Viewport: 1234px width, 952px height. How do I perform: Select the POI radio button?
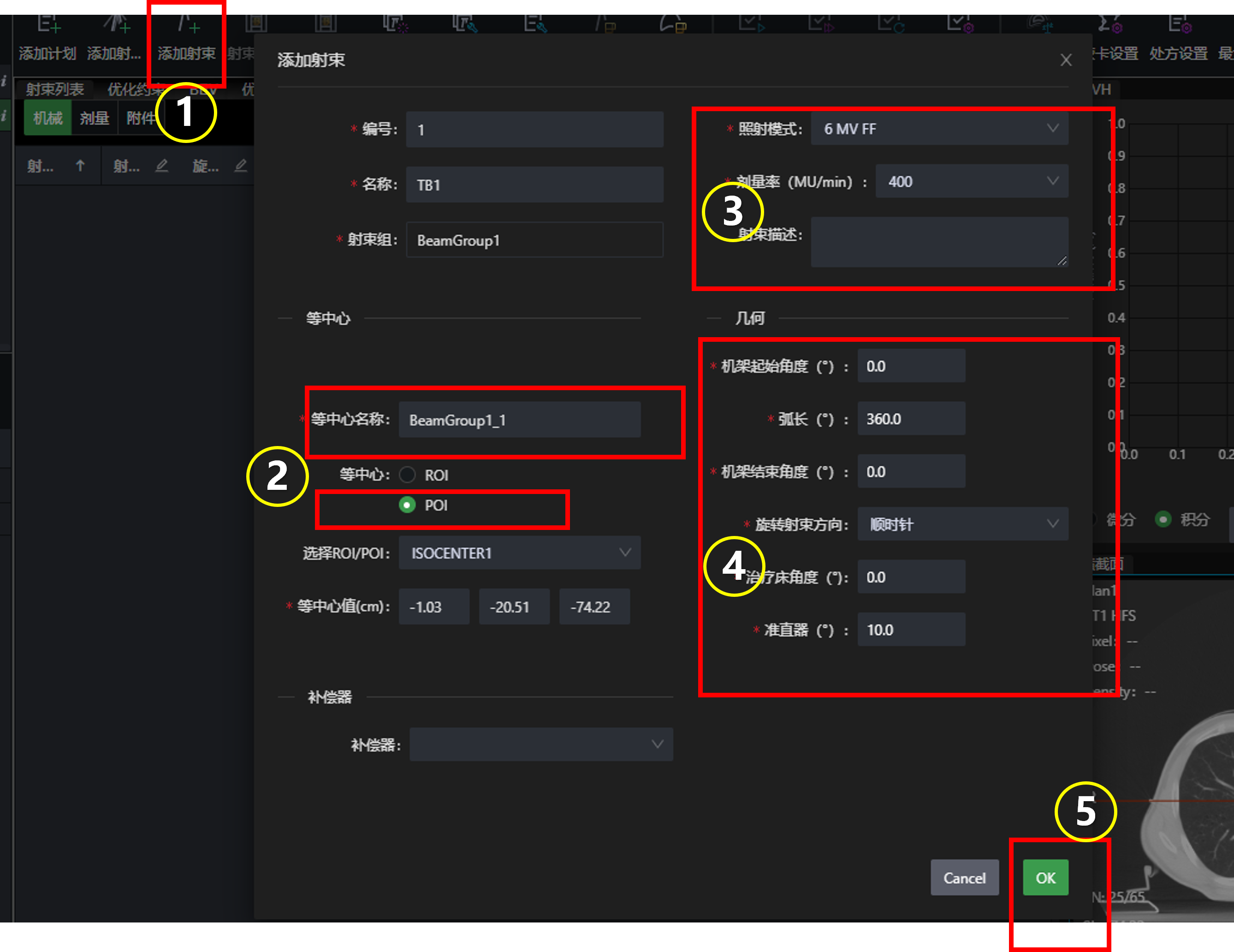(407, 505)
